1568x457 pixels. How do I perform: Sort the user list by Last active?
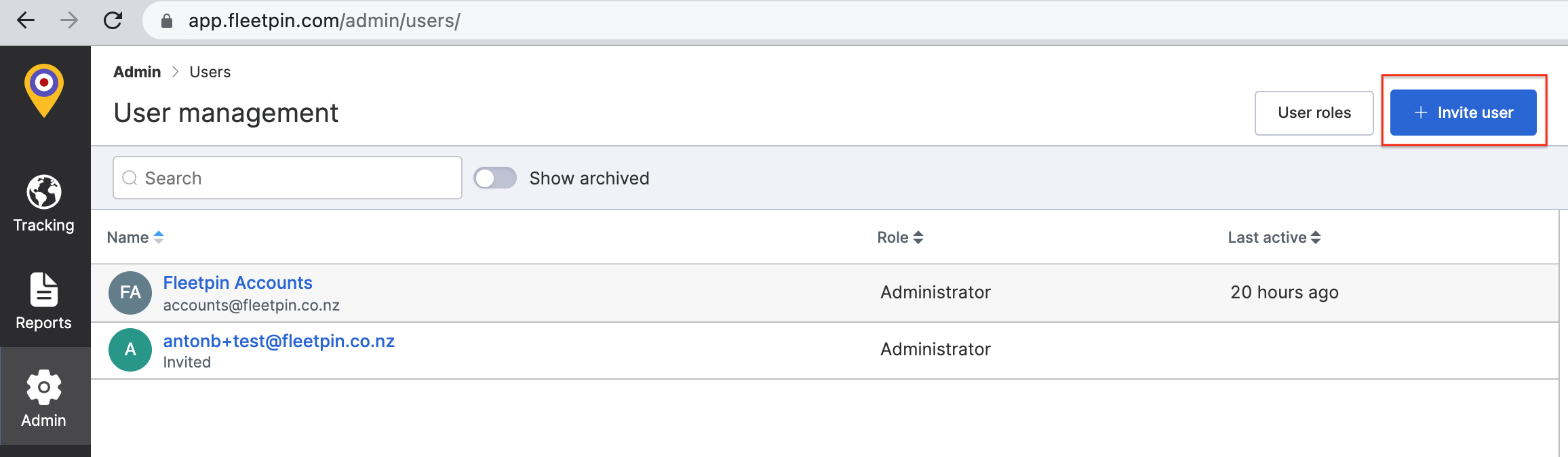click(x=1274, y=237)
